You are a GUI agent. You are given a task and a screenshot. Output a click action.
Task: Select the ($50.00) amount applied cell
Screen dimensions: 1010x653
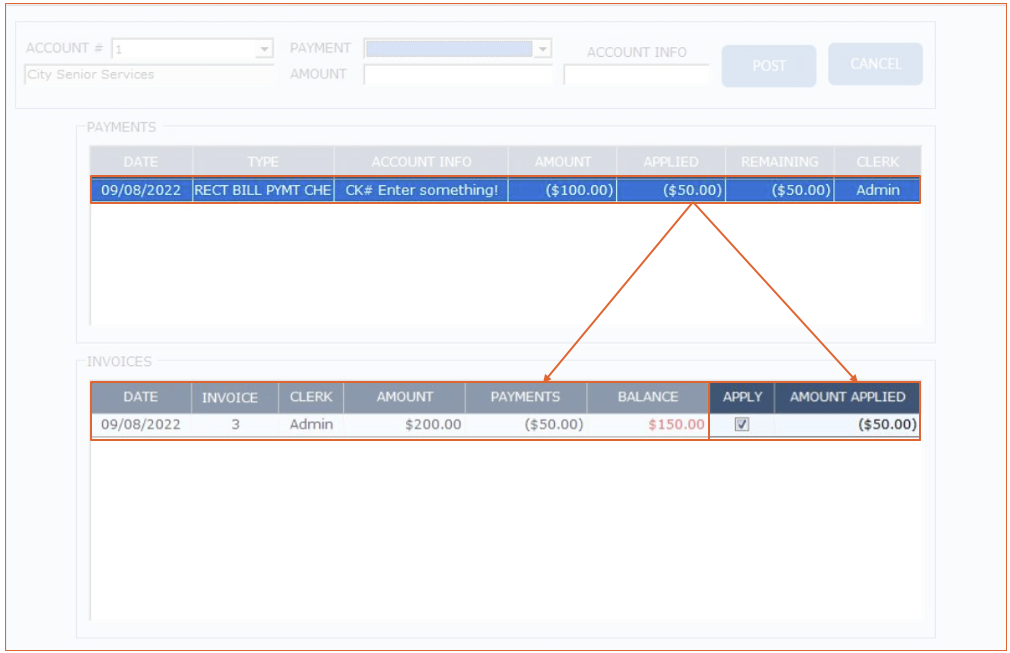847,424
